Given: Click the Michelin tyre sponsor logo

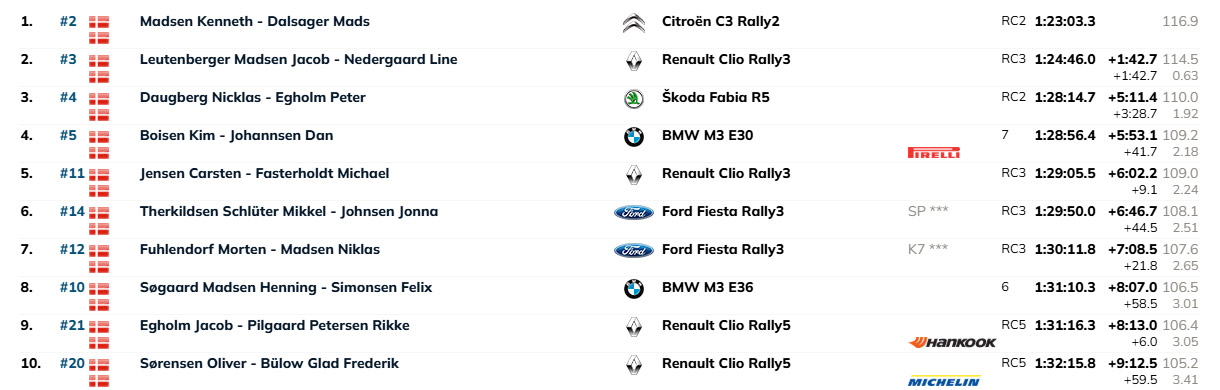Looking at the screenshot, I should click(x=944, y=381).
